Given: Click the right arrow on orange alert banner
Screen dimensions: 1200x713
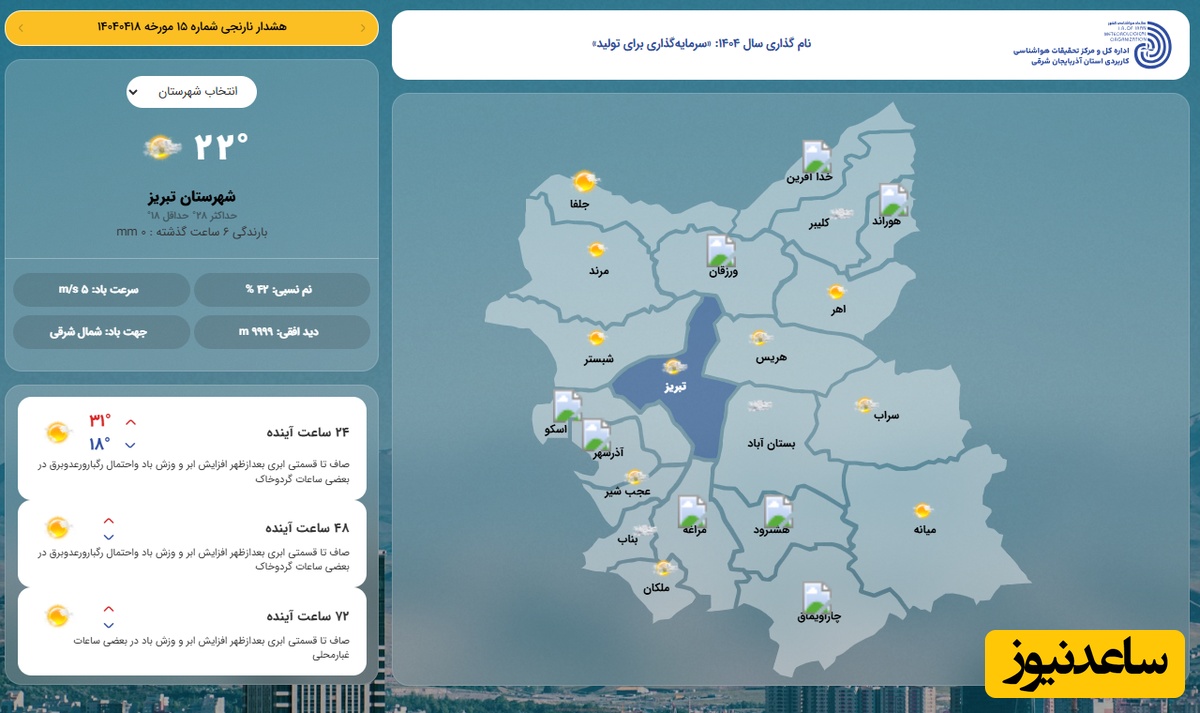Looking at the screenshot, I should pyautogui.click(x=20, y=28).
